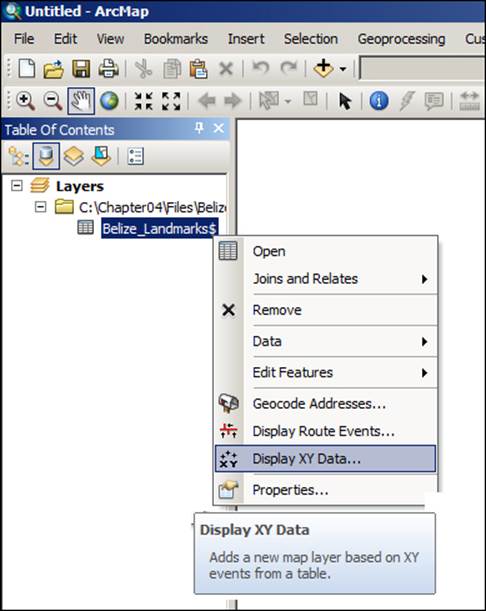Clear Selected Features icon
The width and height of the screenshot is (486, 611).
tap(310, 99)
